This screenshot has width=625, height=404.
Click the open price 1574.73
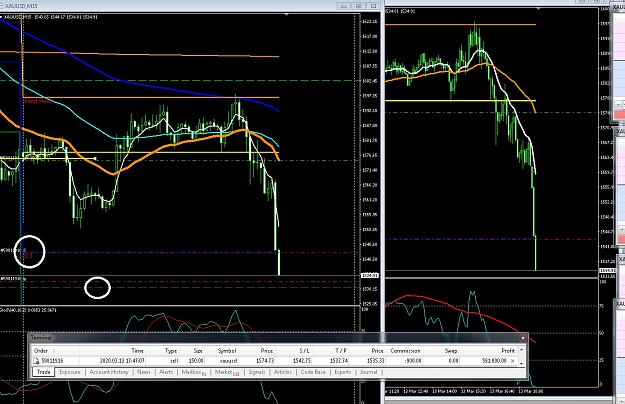point(264,361)
